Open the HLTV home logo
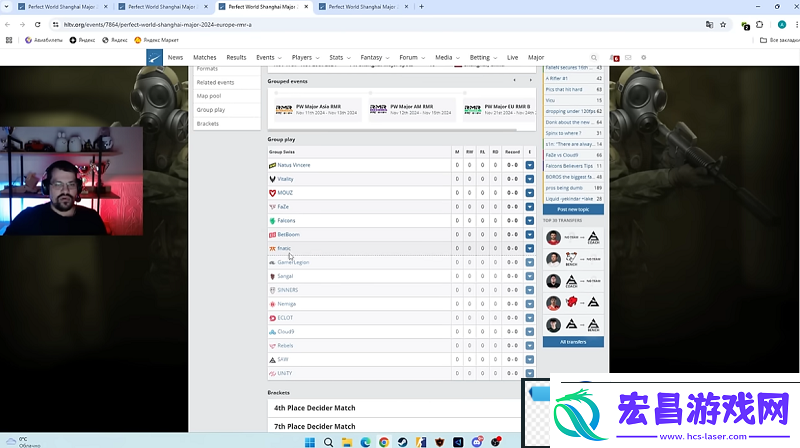 click(155, 58)
